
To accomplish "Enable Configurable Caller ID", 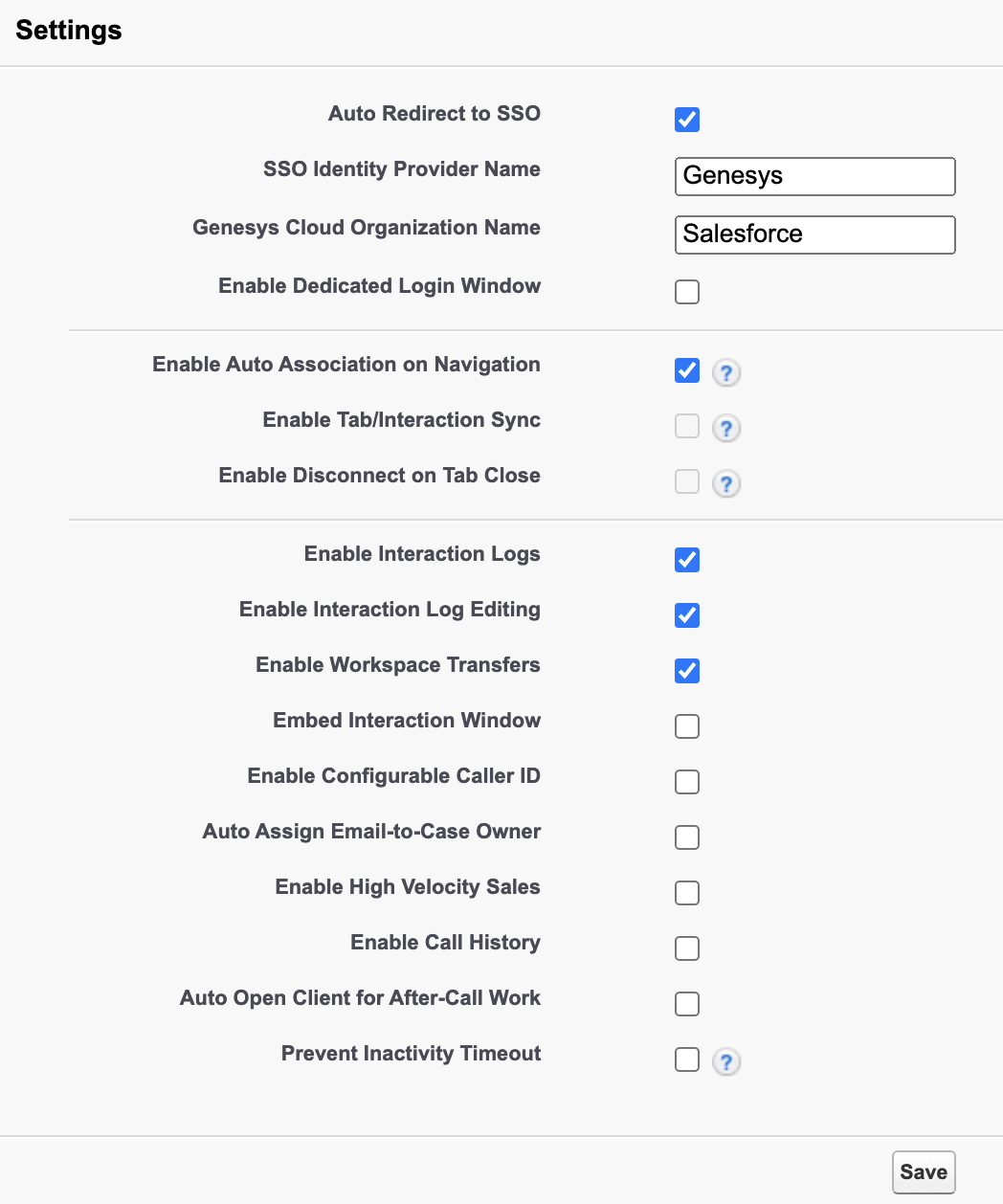I will (687, 782).
